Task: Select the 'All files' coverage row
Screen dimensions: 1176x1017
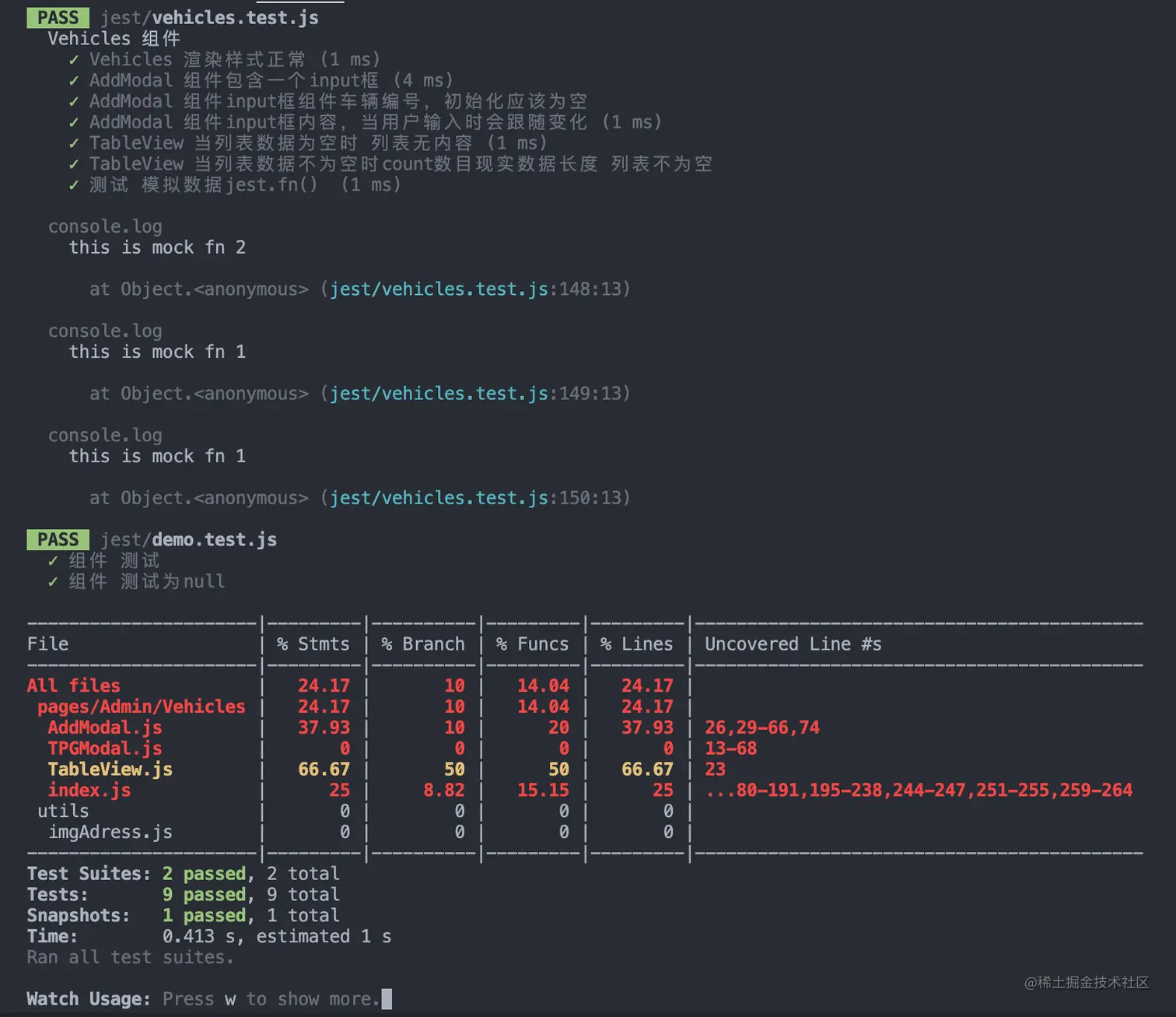Action: pyautogui.click(x=585, y=686)
